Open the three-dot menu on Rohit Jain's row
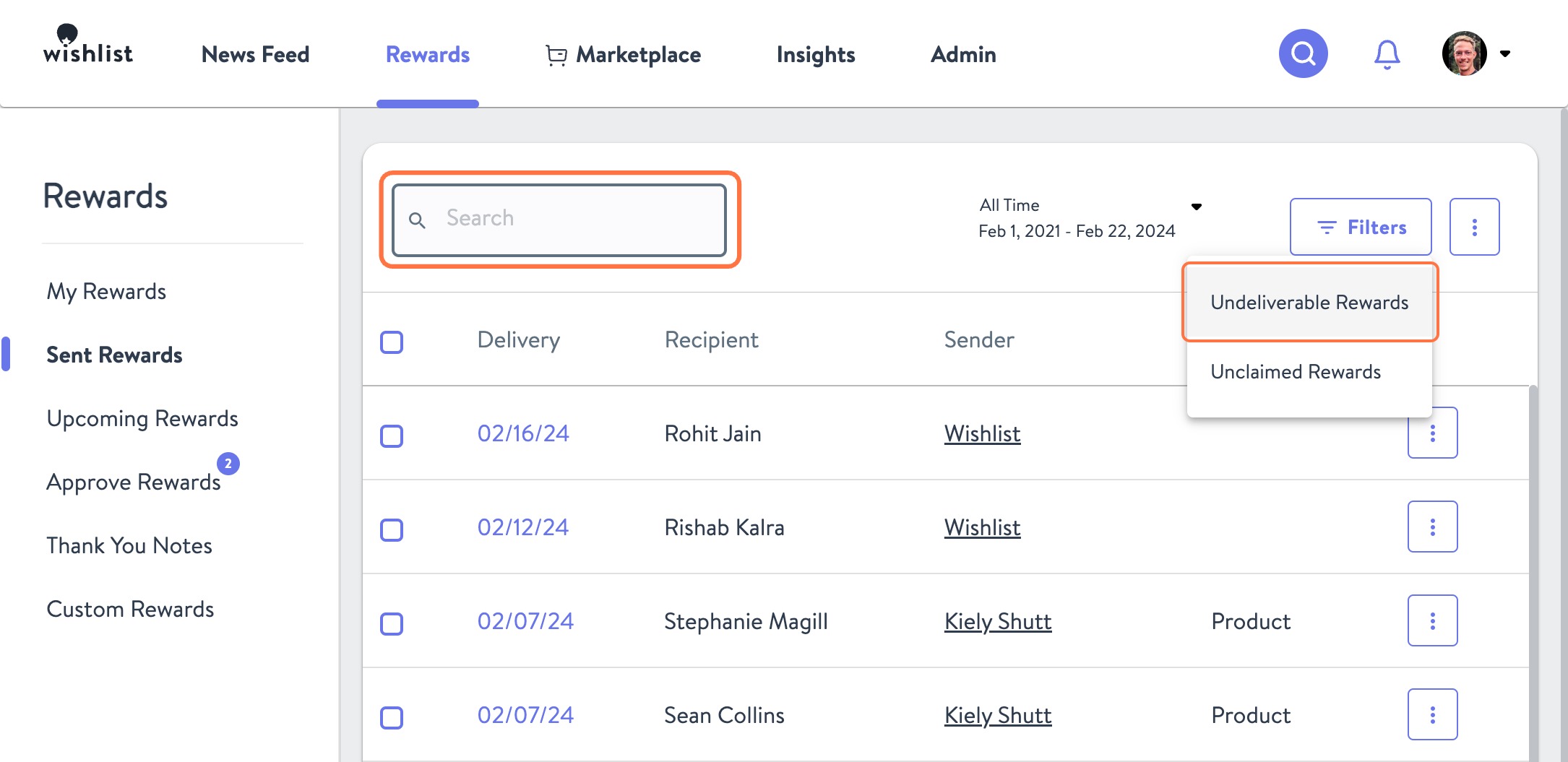 (1433, 433)
